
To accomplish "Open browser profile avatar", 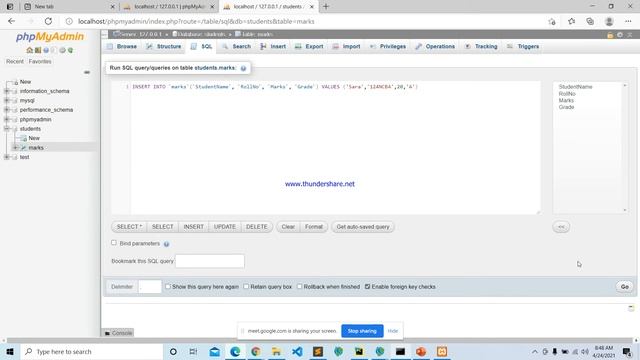I will click(609, 21).
